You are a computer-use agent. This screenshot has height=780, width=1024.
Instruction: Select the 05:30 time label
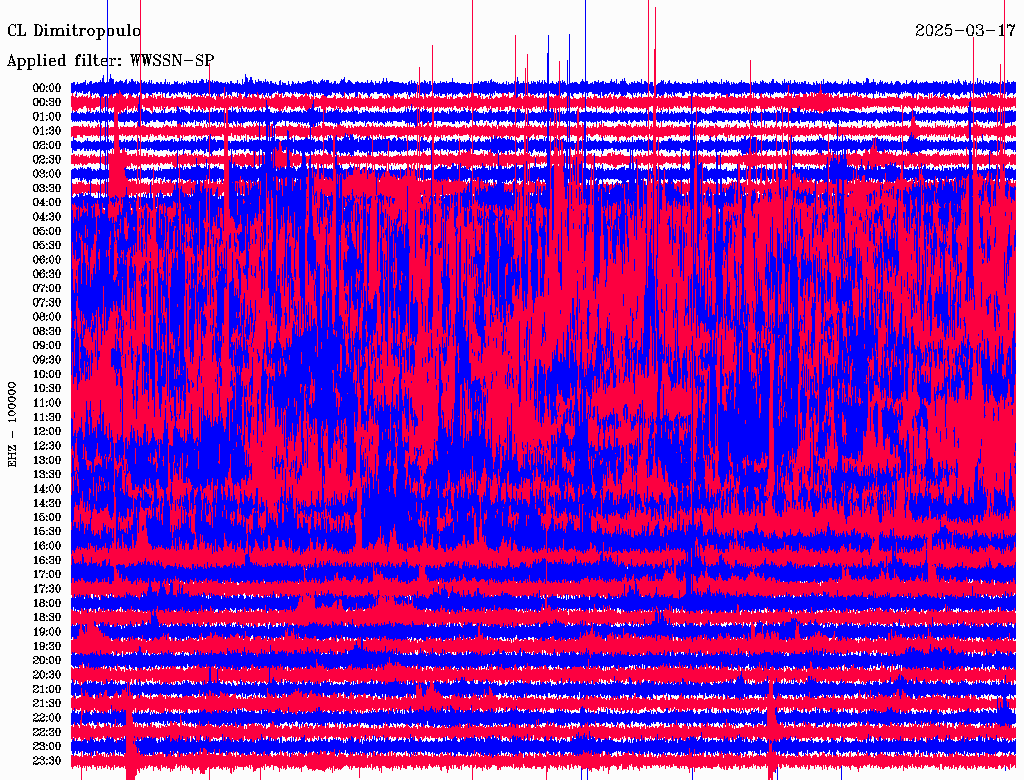tap(47, 245)
